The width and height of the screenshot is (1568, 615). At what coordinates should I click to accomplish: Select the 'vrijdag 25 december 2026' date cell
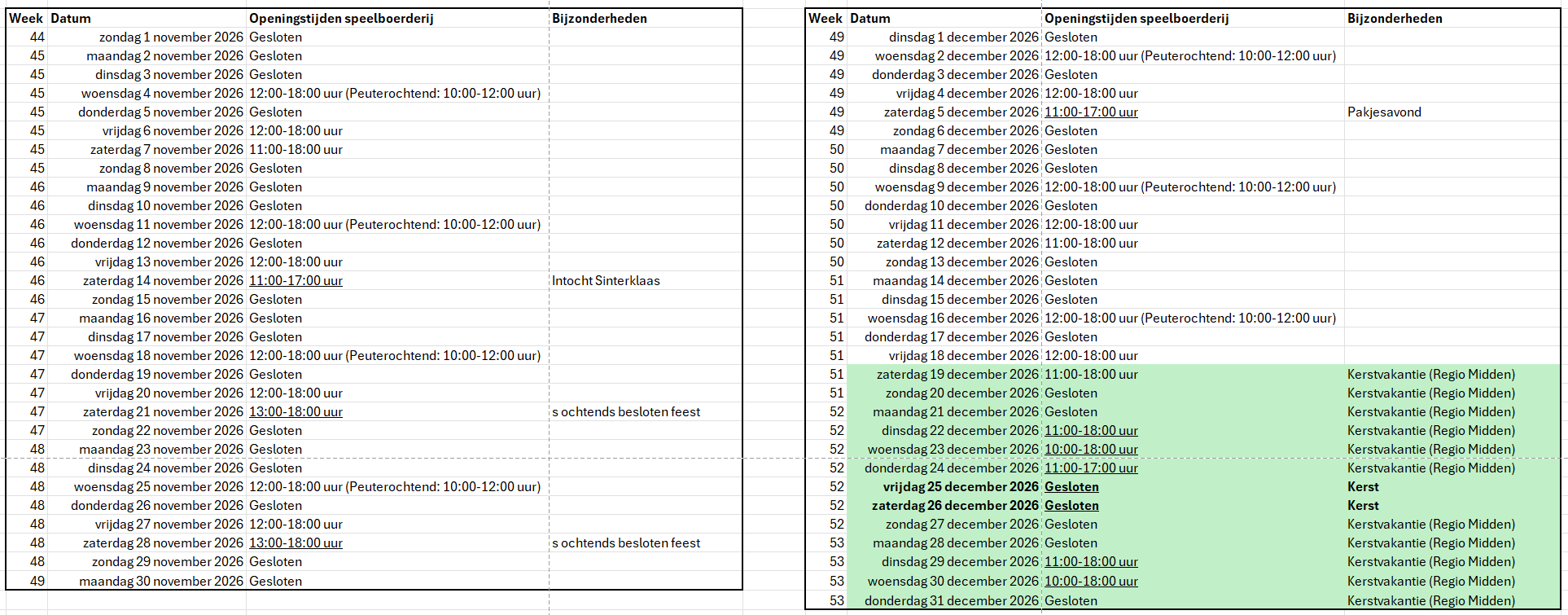click(x=960, y=487)
